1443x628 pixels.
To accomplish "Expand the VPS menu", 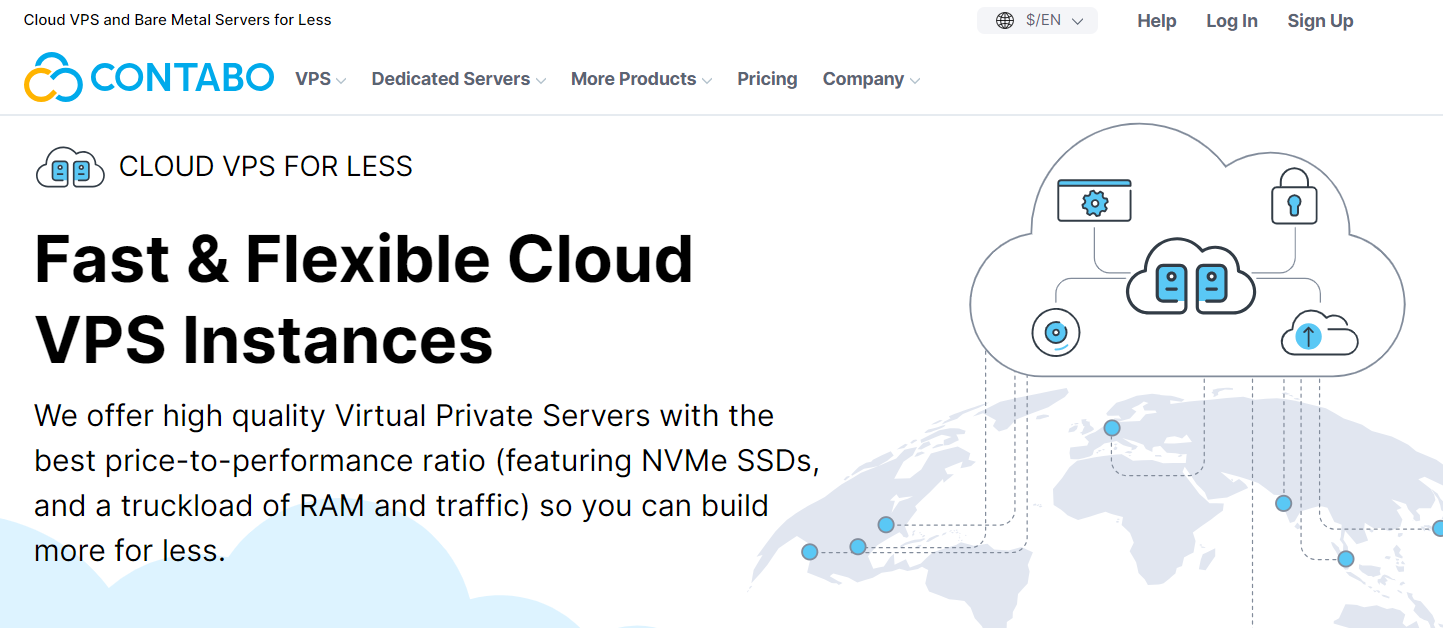I will (320, 79).
